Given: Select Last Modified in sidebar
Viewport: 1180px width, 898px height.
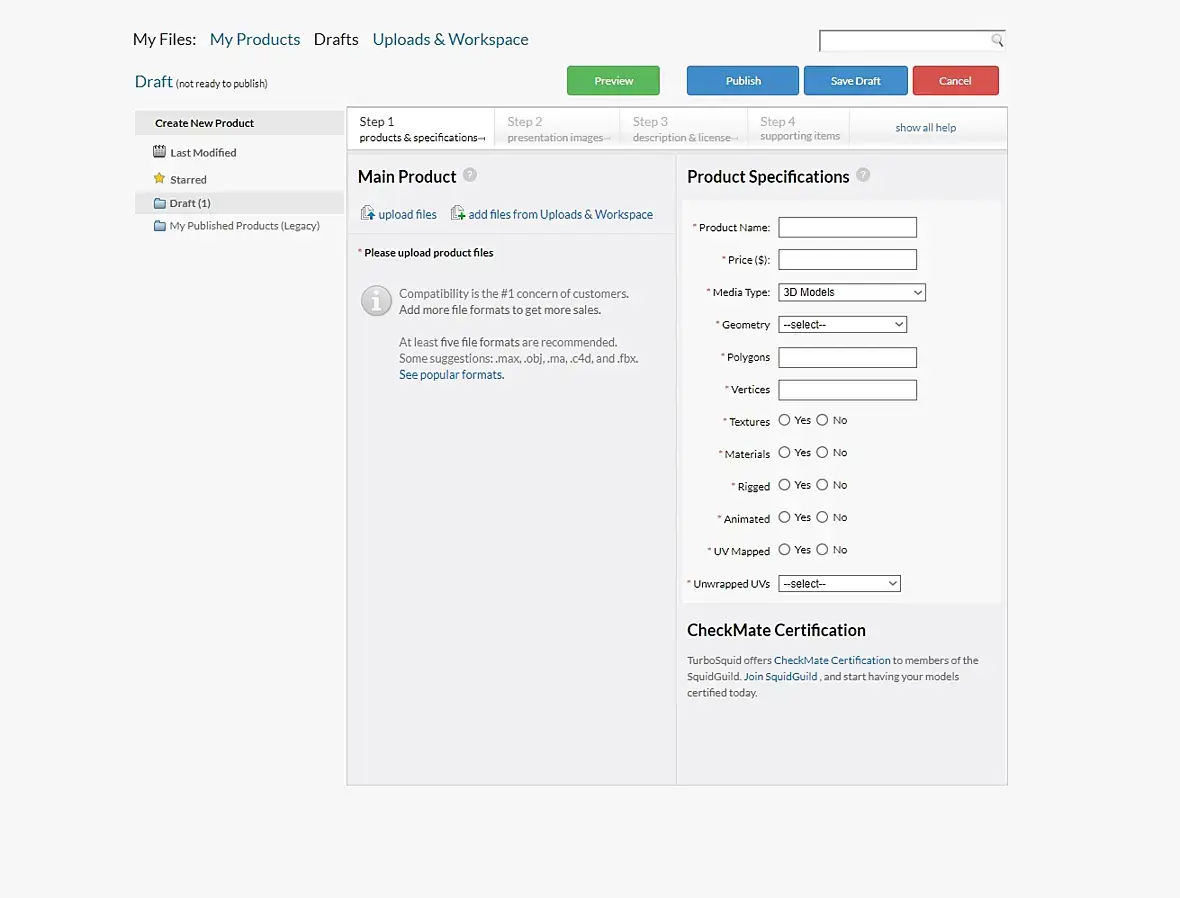Looking at the screenshot, I should point(203,153).
